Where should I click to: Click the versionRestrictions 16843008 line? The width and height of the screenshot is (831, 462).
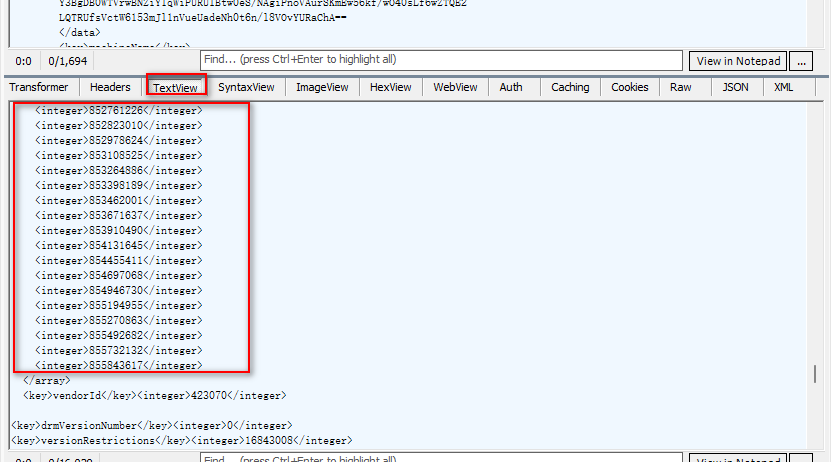pyautogui.click(x=182, y=441)
